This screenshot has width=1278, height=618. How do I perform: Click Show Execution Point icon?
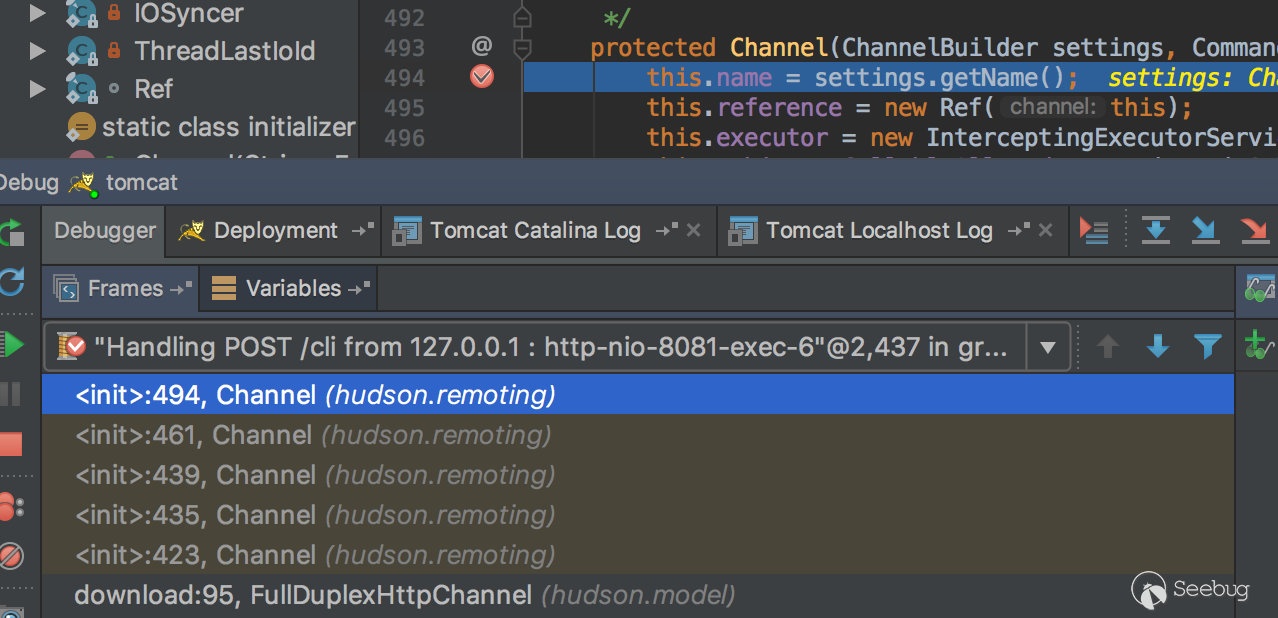(1094, 231)
